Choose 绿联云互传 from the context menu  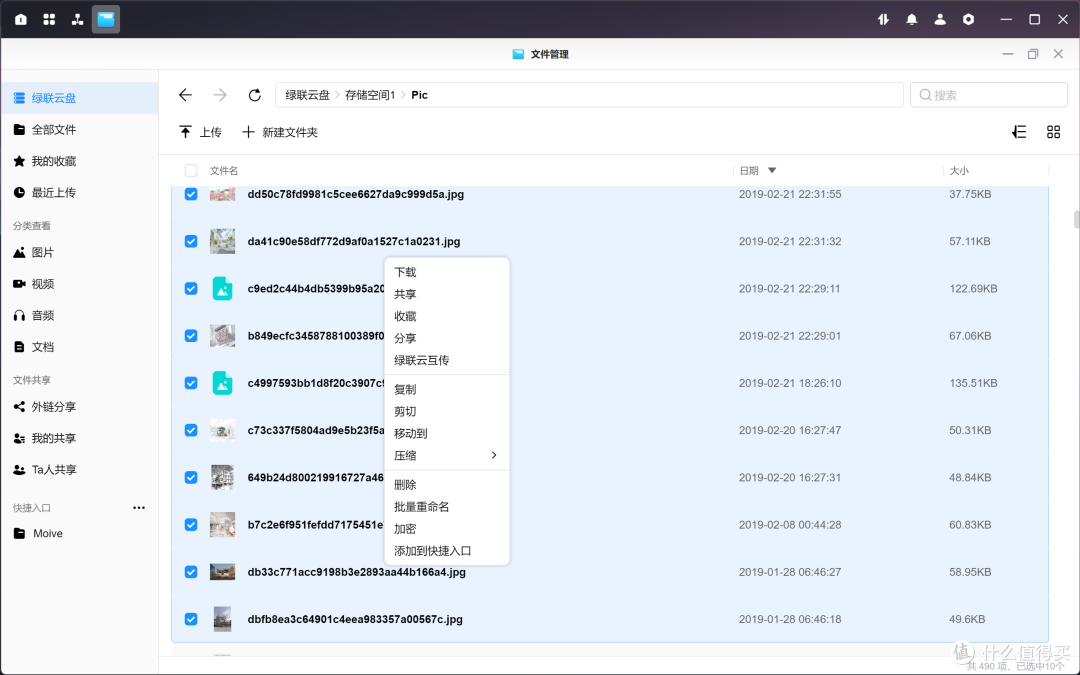(446, 361)
